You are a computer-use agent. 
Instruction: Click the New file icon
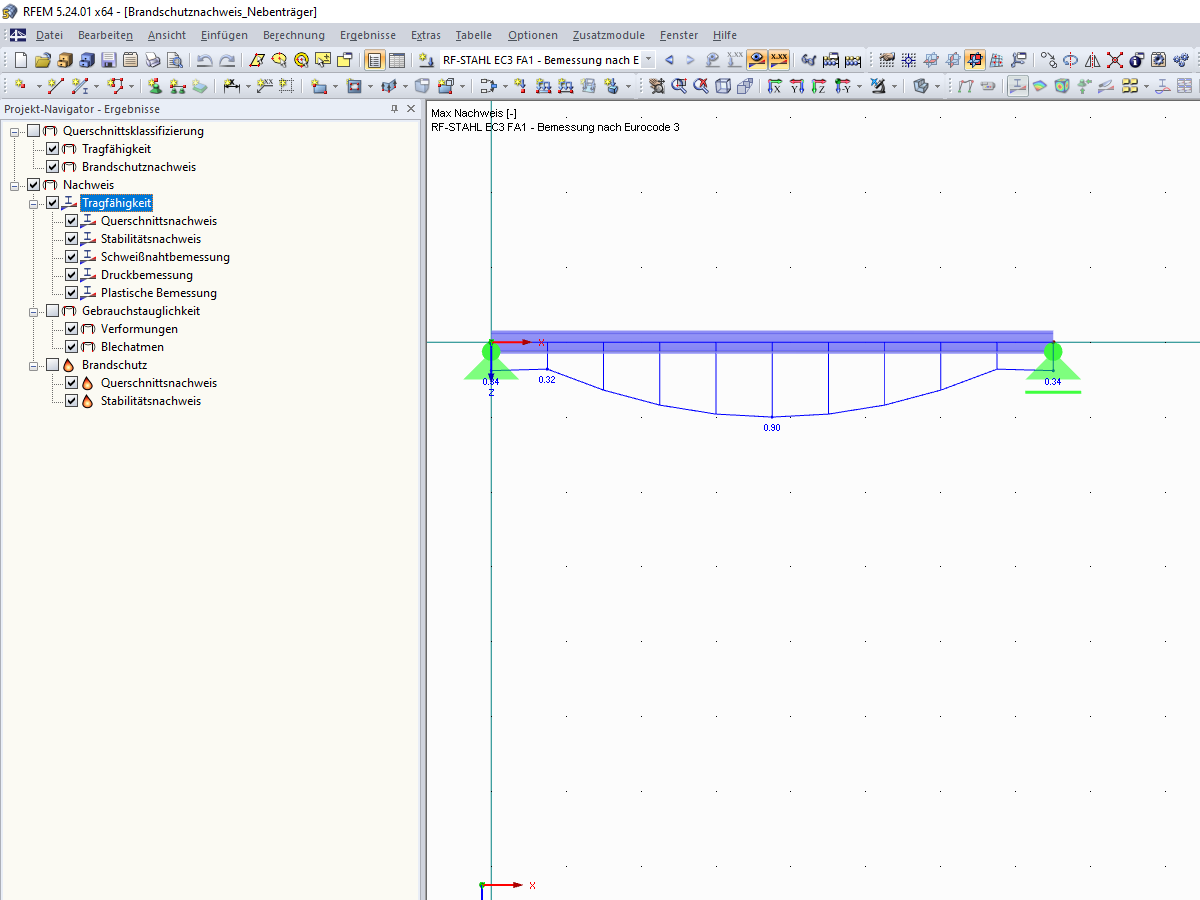coord(20,60)
